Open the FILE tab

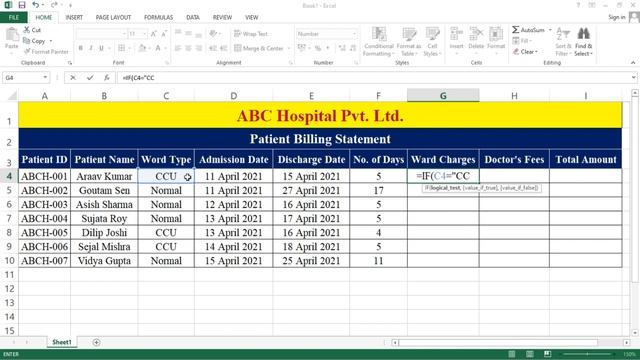[x=14, y=18]
